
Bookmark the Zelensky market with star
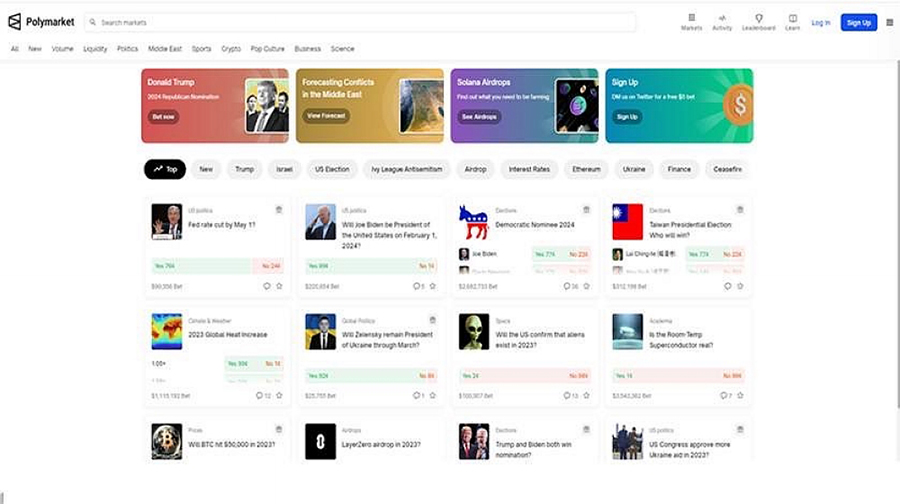[x=434, y=396]
